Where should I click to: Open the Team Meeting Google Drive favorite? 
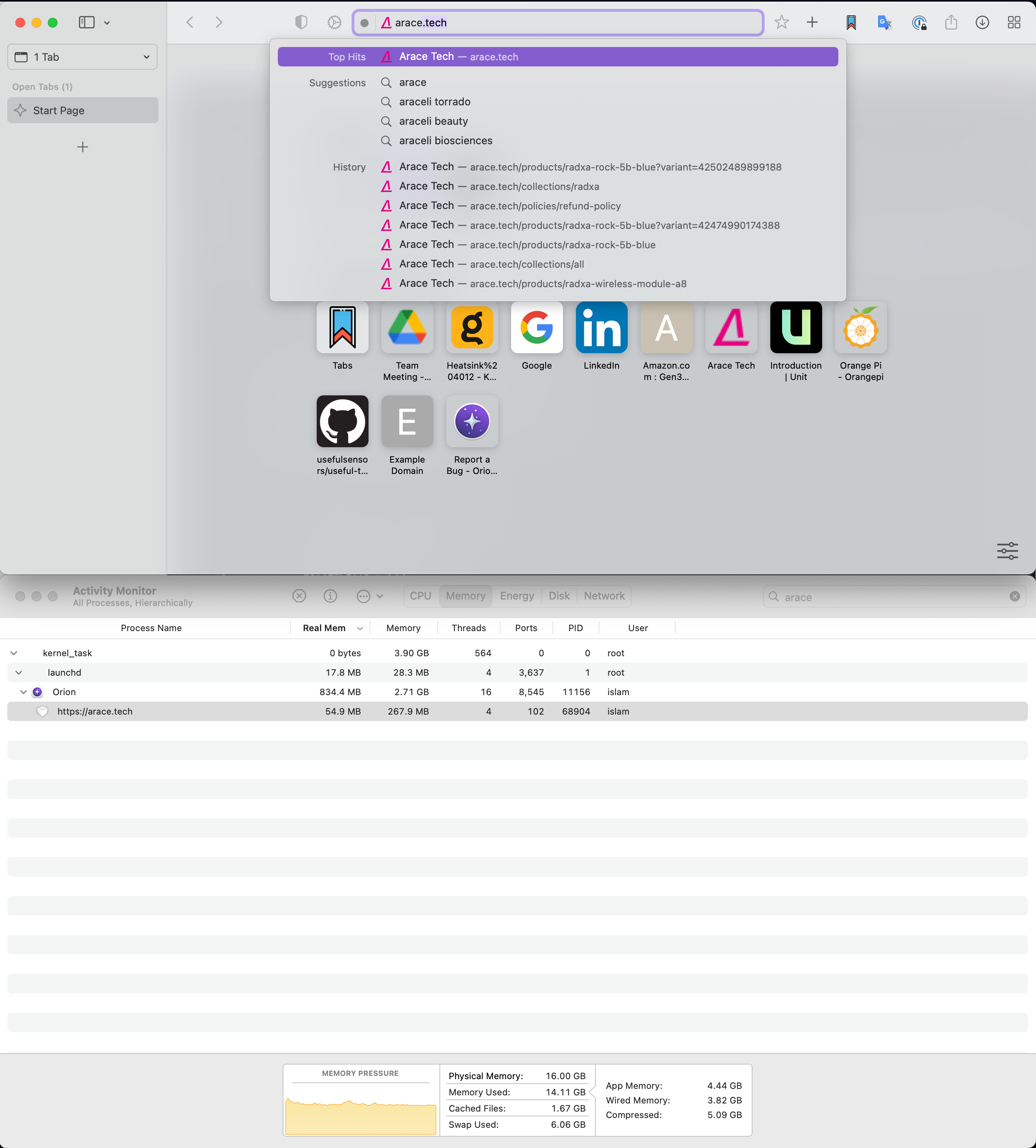(x=407, y=327)
